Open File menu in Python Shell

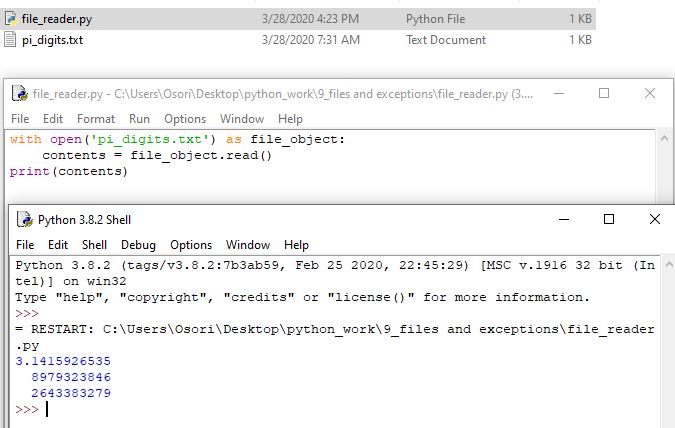[x=25, y=245]
